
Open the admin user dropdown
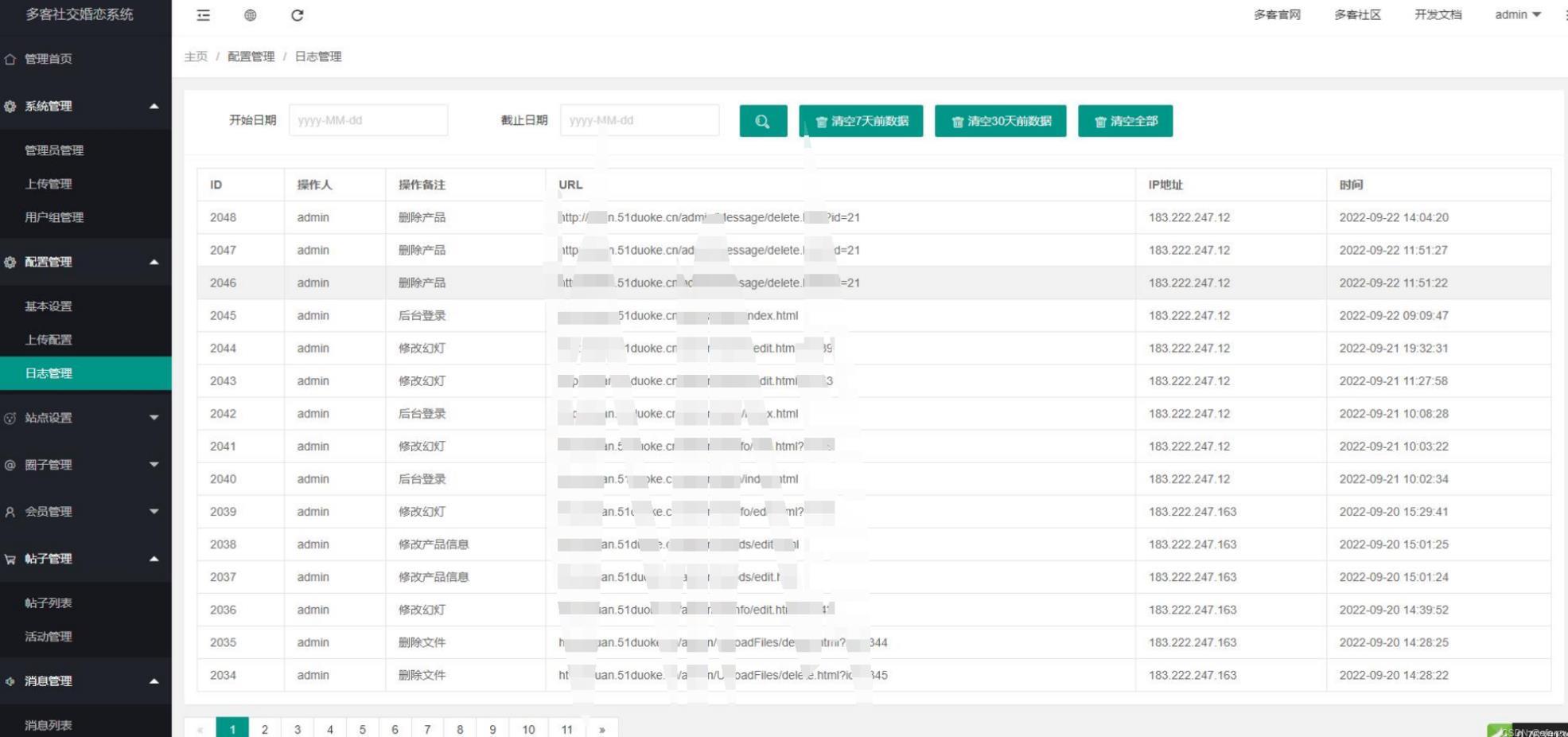pos(1518,14)
